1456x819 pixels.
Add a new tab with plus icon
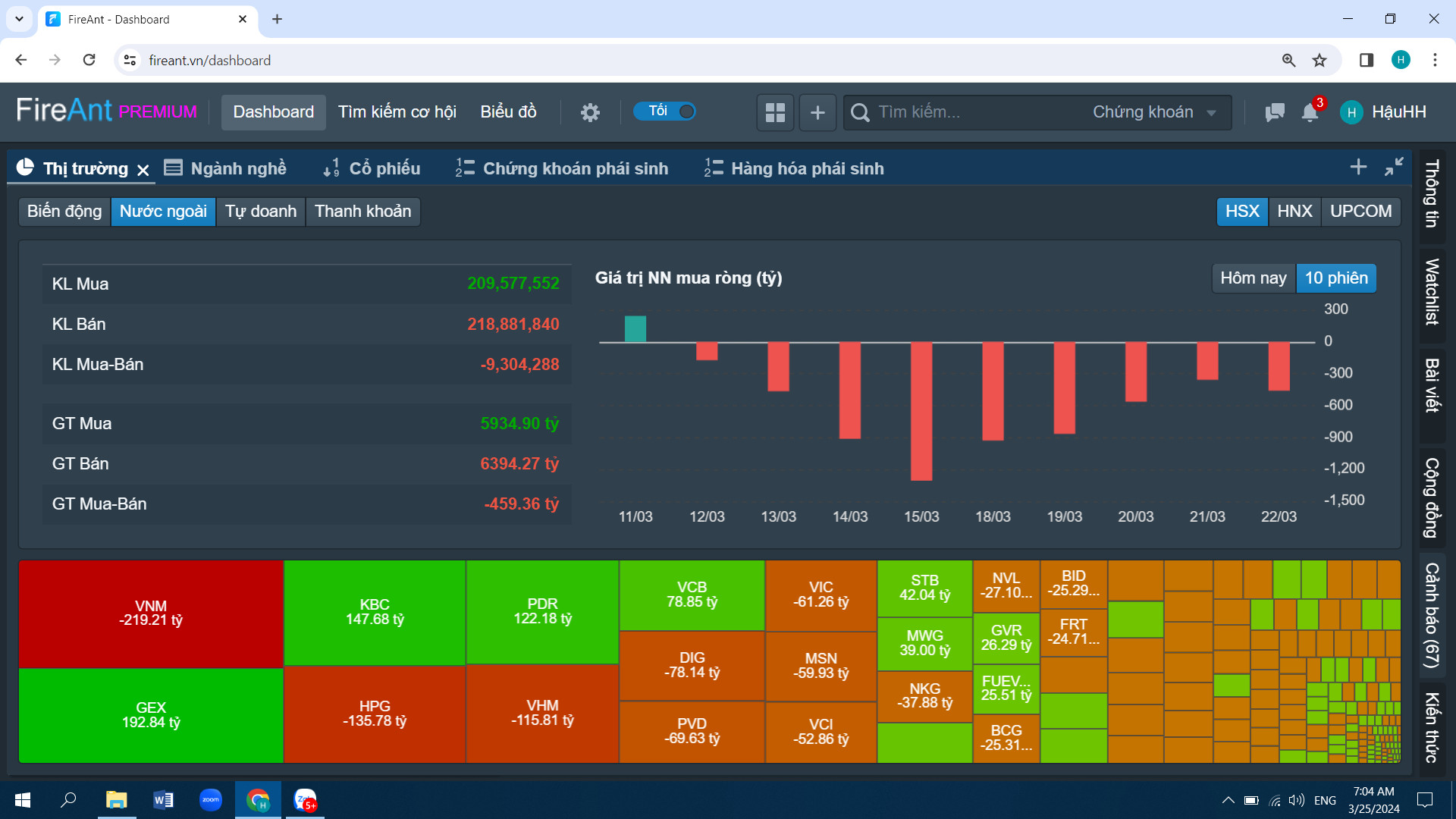pos(1358,167)
